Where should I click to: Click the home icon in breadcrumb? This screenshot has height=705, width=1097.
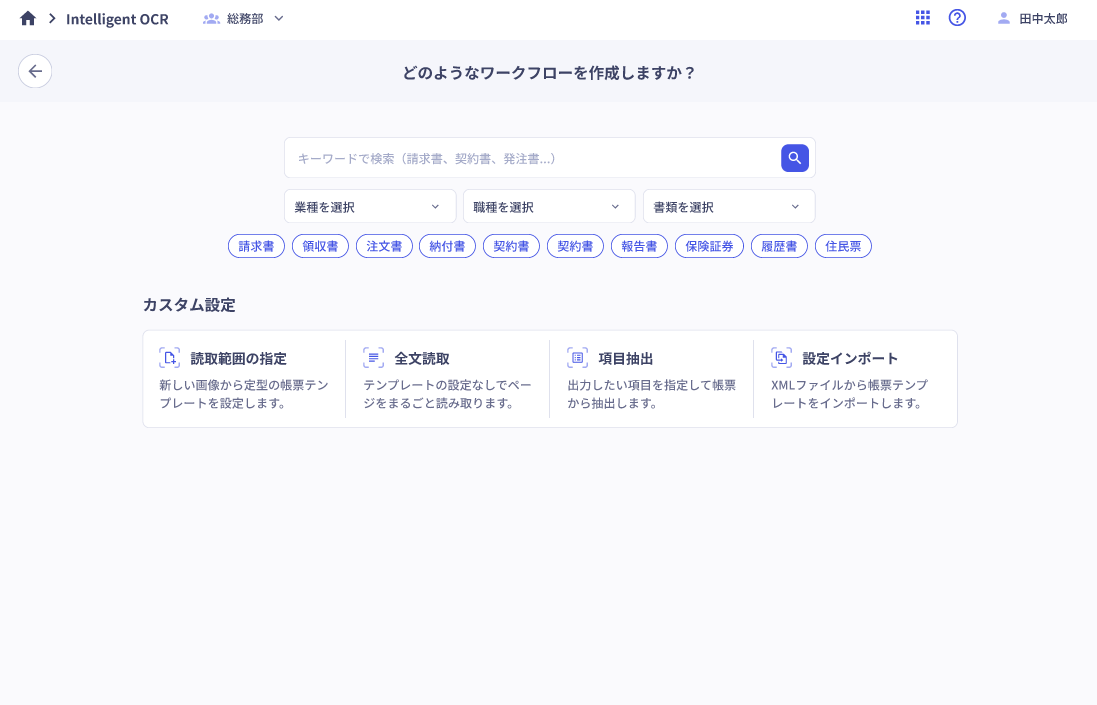28,18
